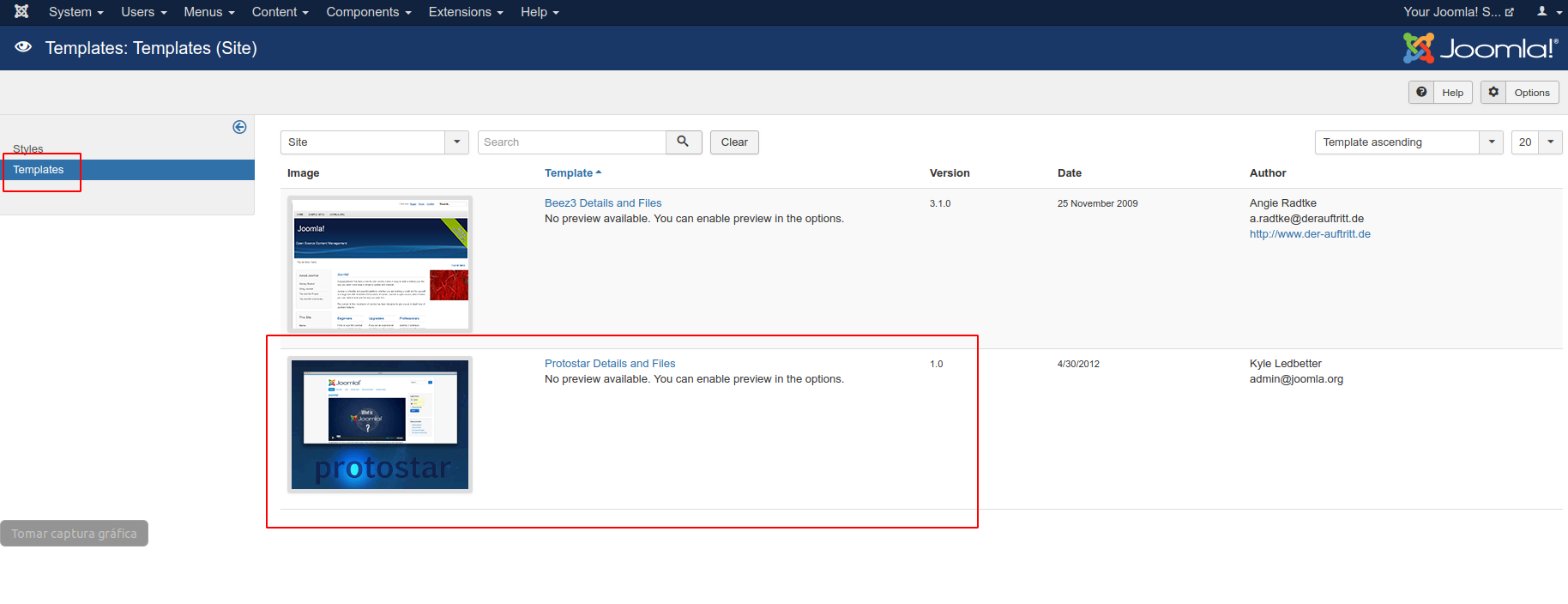
Task: Click the 25 November 2009 date
Action: click(1097, 203)
